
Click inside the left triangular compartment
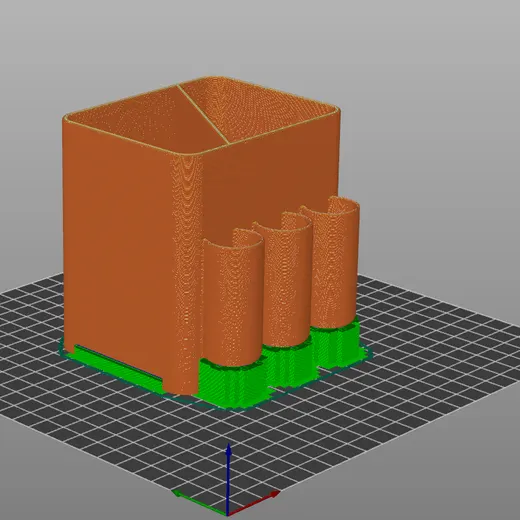click(x=147, y=120)
